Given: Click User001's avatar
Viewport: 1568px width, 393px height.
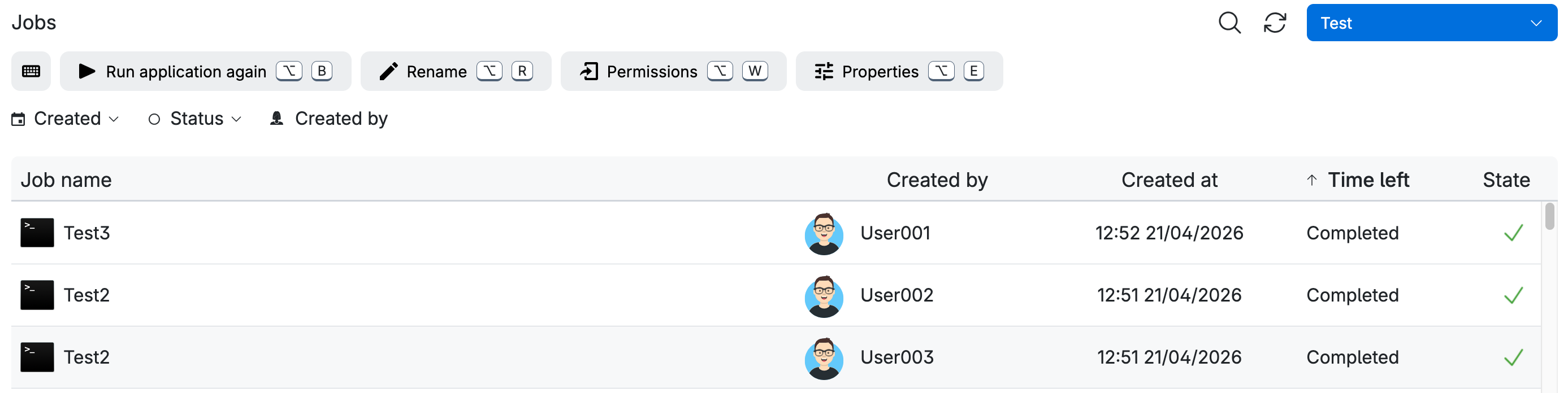Looking at the screenshot, I should click(824, 234).
